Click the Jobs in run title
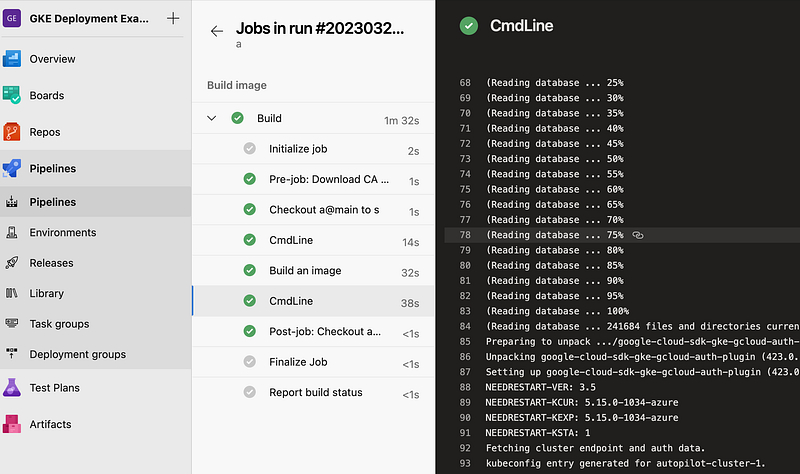This screenshot has height=474, width=800. coord(320,28)
